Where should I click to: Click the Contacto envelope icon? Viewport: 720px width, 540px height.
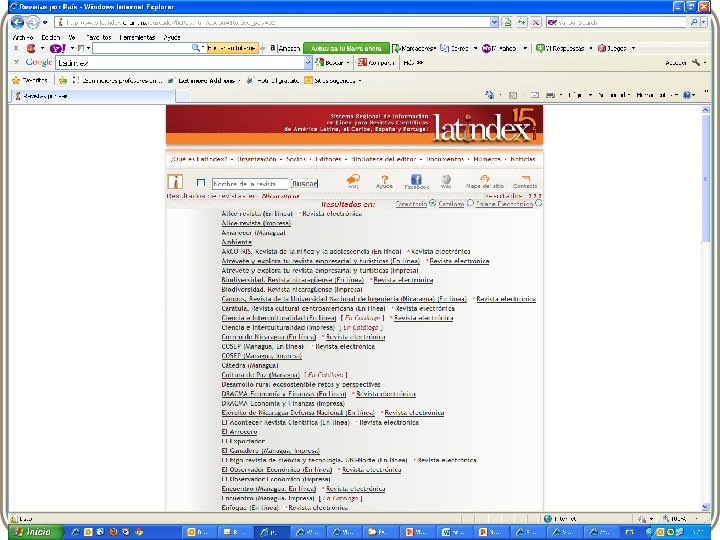pyautogui.click(x=525, y=181)
